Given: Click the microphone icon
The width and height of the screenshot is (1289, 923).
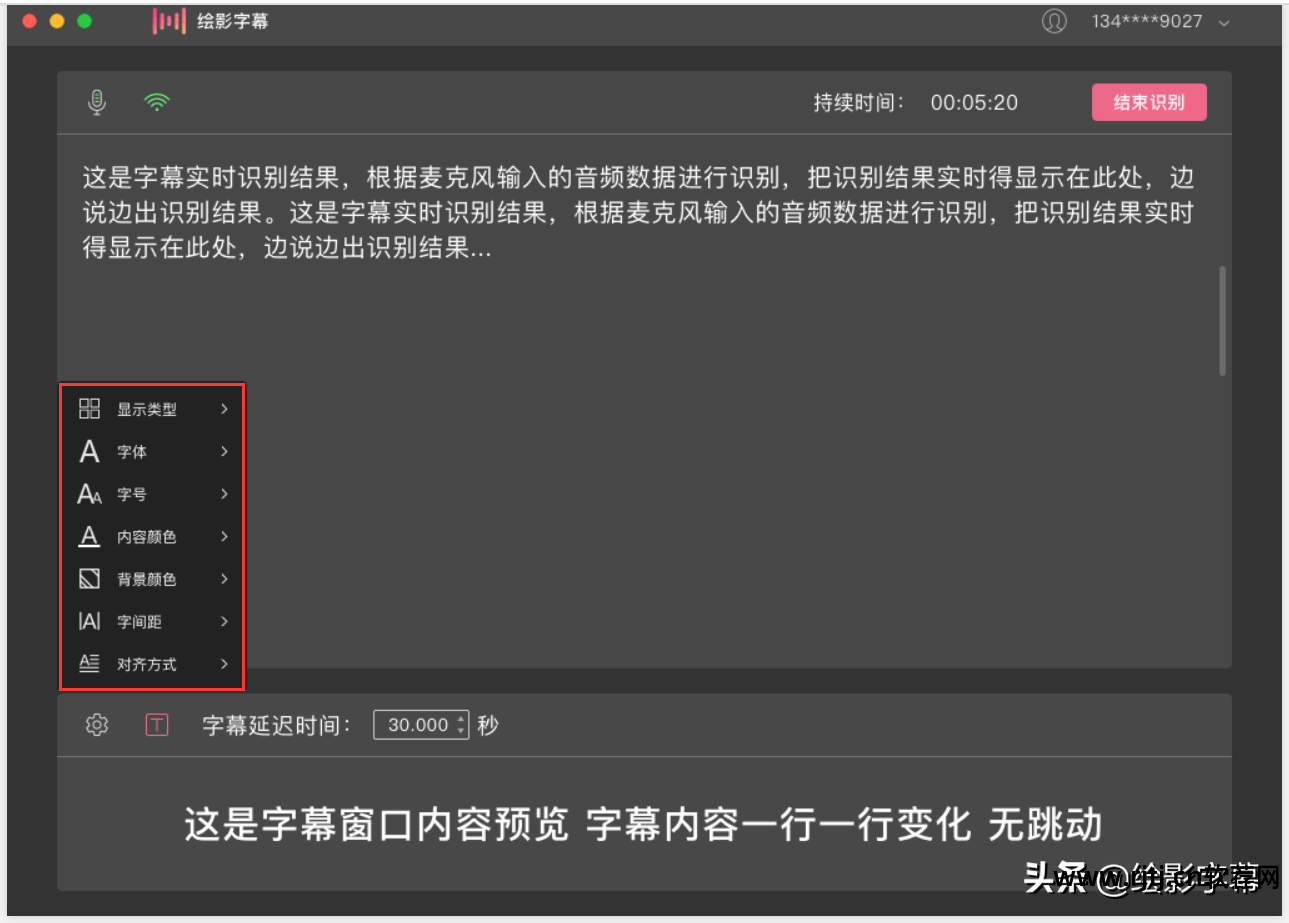Looking at the screenshot, I should (96, 102).
